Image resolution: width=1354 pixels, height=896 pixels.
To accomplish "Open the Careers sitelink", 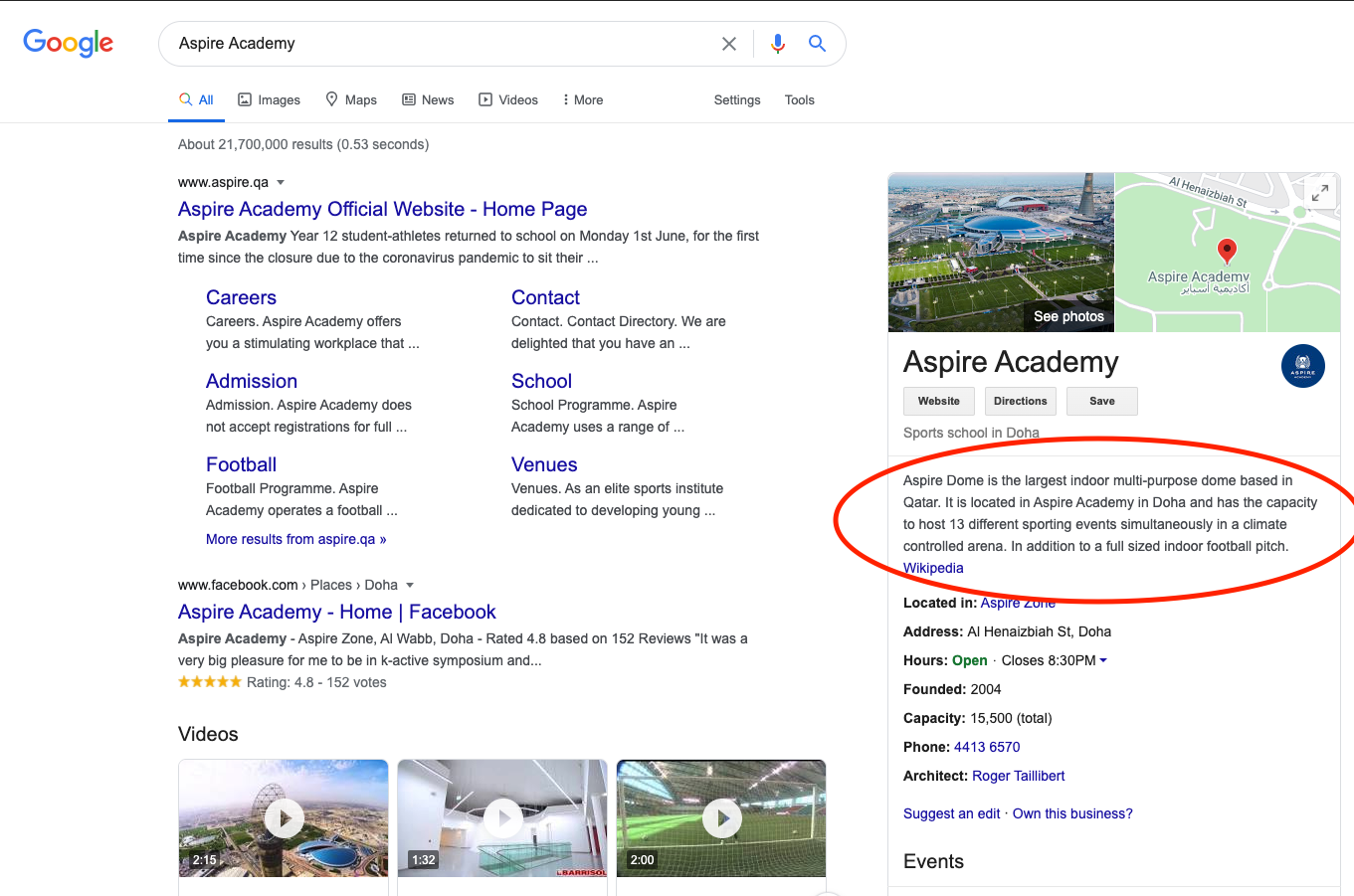I will (242, 297).
